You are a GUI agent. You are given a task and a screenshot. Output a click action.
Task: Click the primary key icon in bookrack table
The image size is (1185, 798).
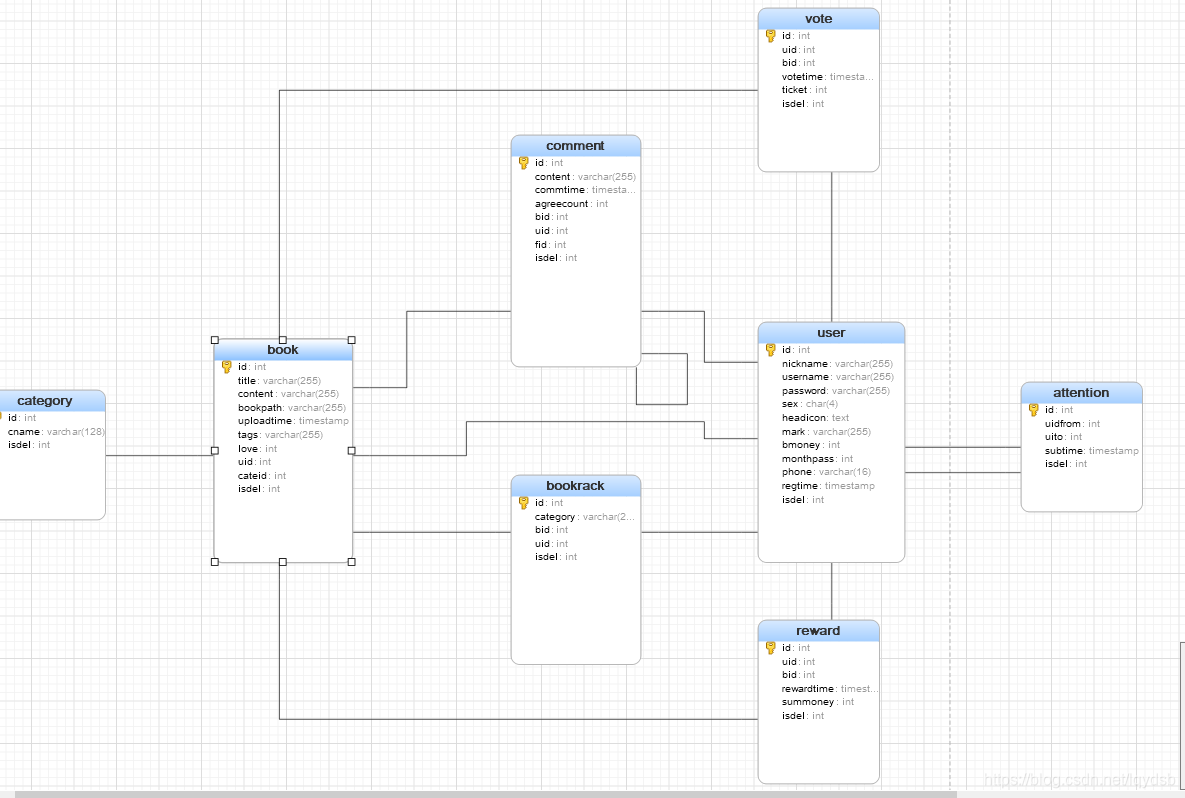click(x=523, y=503)
